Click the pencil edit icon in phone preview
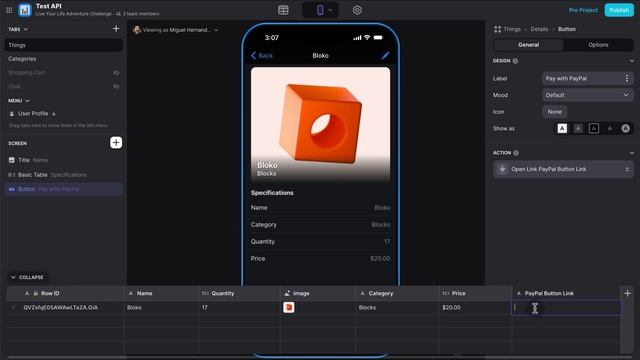The image size is (640, 360). click(x=385, y=56)
